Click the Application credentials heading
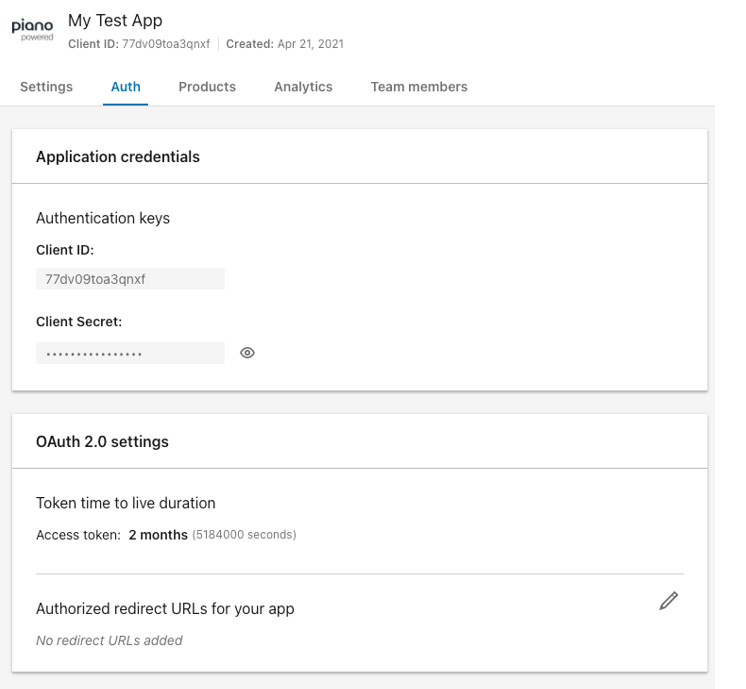 click(118, 157)
